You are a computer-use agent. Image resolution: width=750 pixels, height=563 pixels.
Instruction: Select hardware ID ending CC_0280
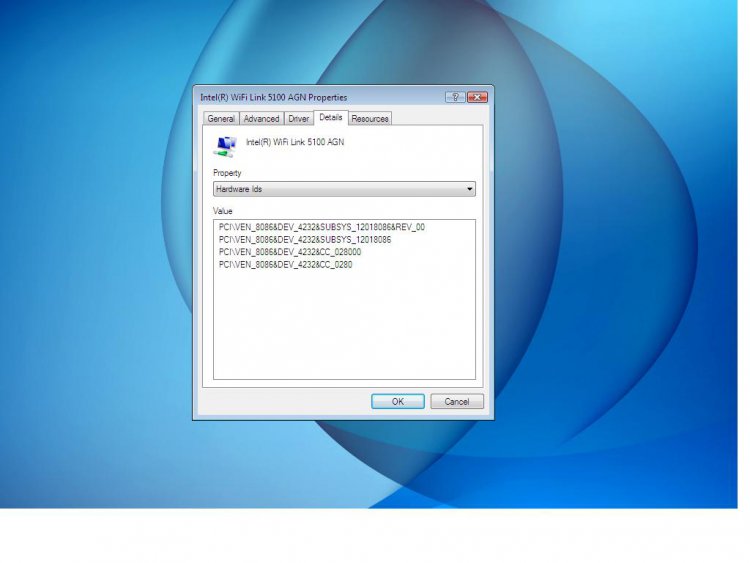click(286, 265)
